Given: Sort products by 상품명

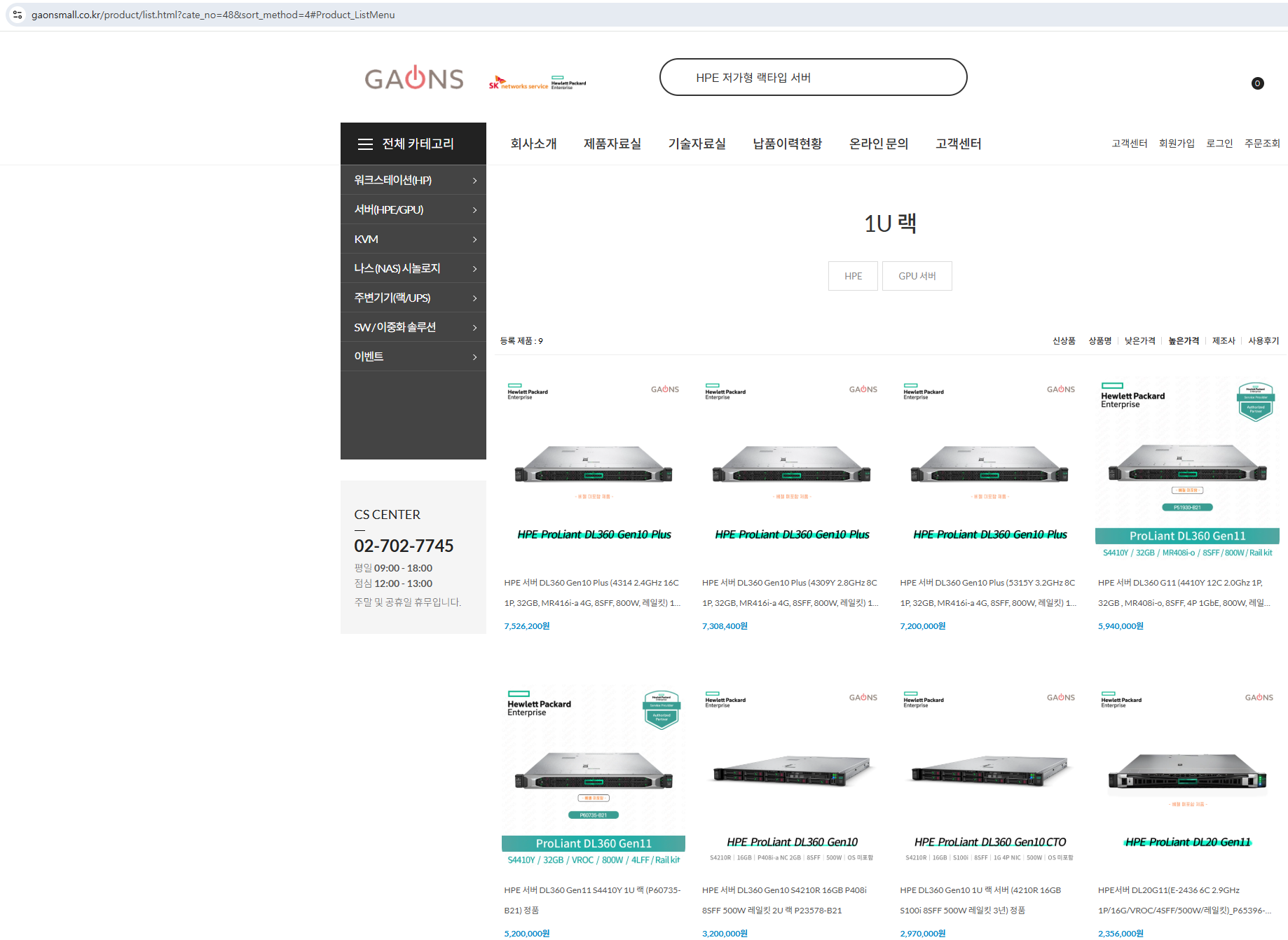Looking at the screenshot, I should (1099, 340).
